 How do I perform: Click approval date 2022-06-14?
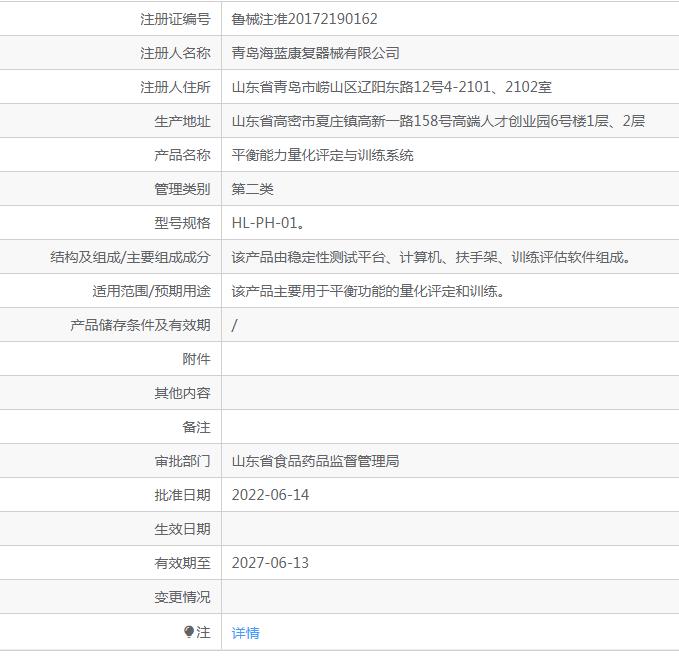270,495
